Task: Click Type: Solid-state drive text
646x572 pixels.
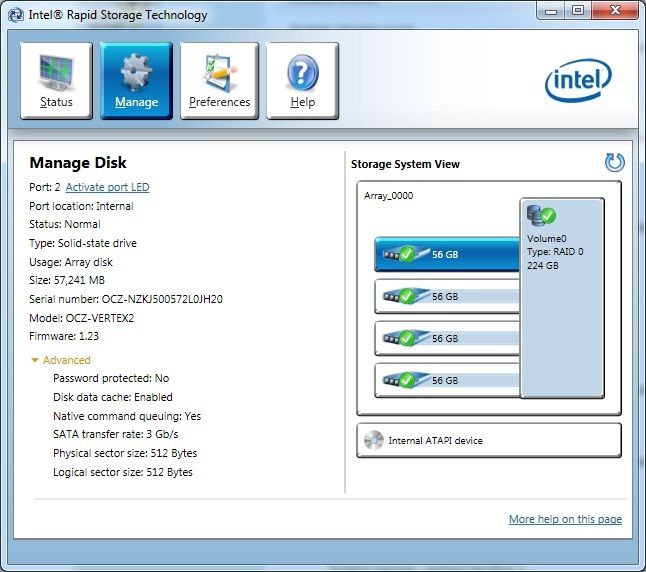Action: point(82,243)
